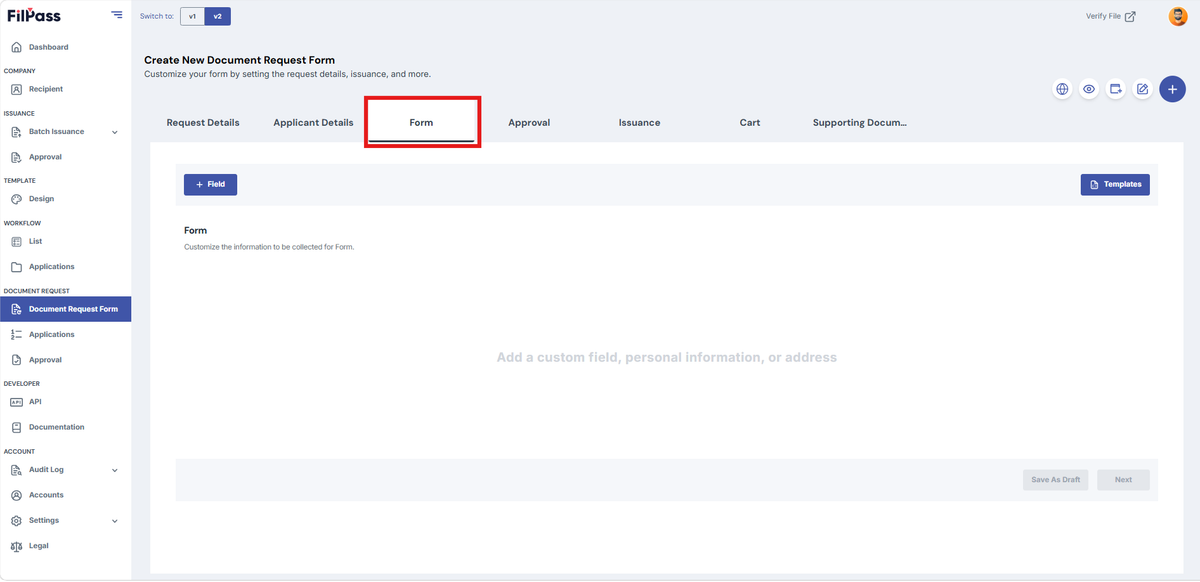This screenshot has height=582, width=1200.
Task: Open the Approval tab
Action: (529, 123)
